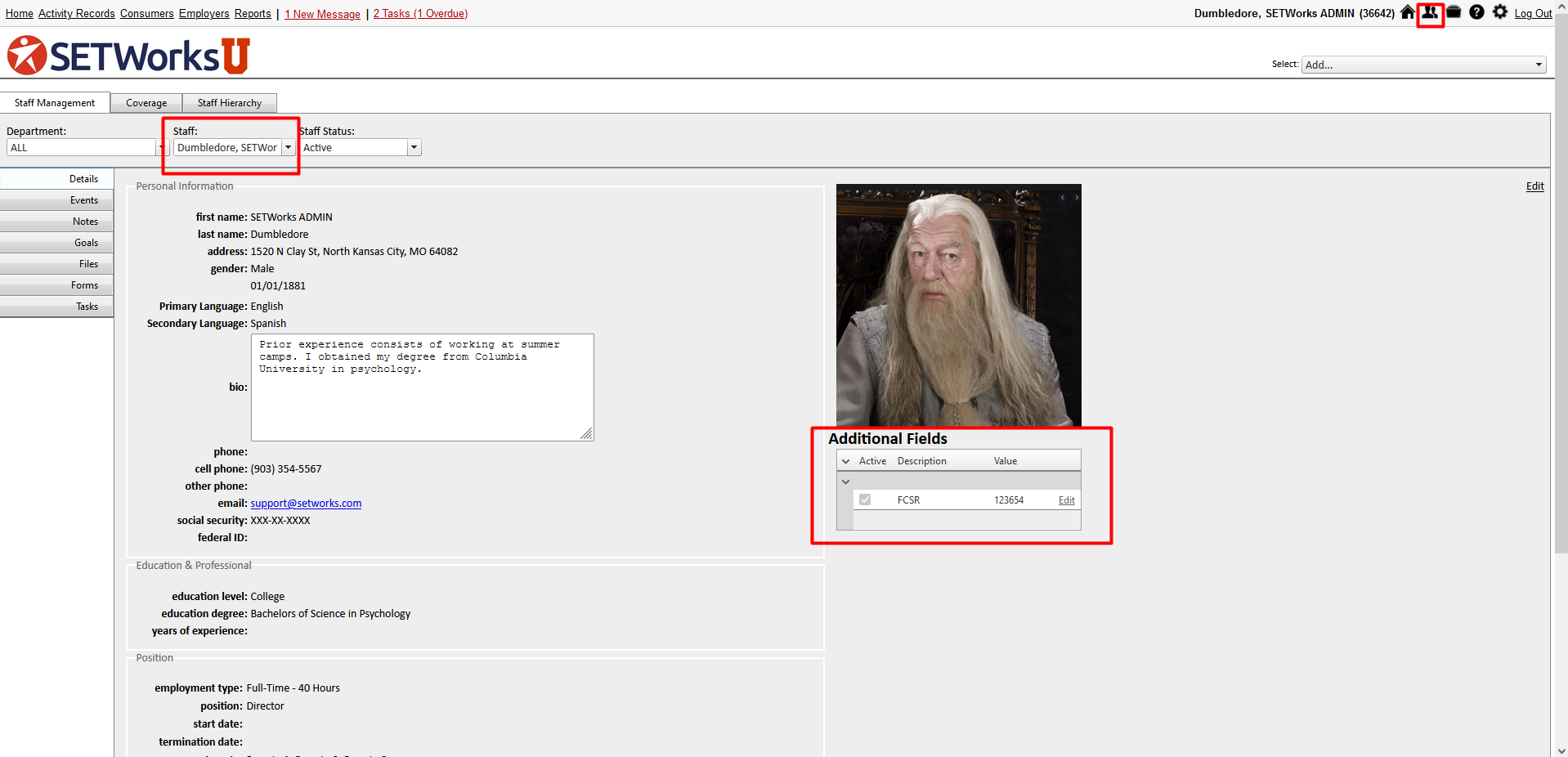The image size is (1568, 757).
Task: Click the Description column header
Action: tap(921, 461)
